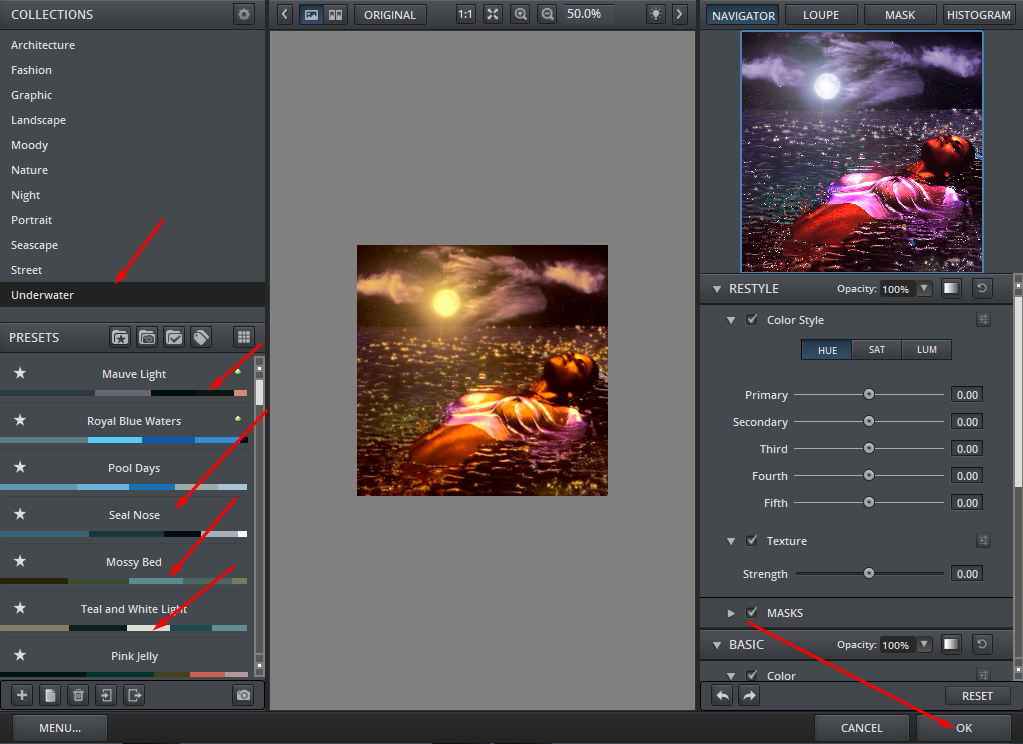The image size is (1023, 744).
Task: Redo the last adjustment
Action: point(750,696)
